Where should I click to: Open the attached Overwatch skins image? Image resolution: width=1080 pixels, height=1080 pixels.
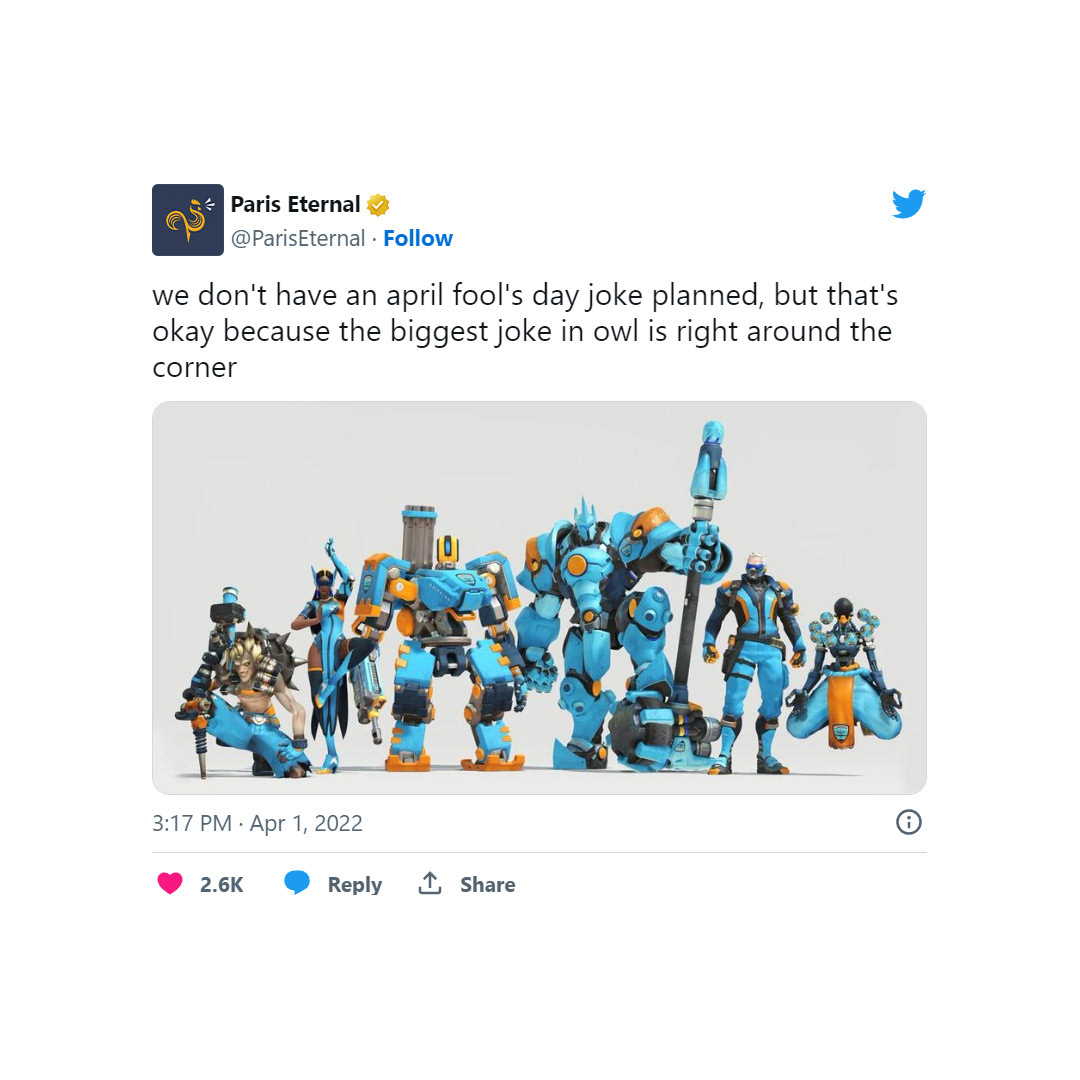pos(539,598)
